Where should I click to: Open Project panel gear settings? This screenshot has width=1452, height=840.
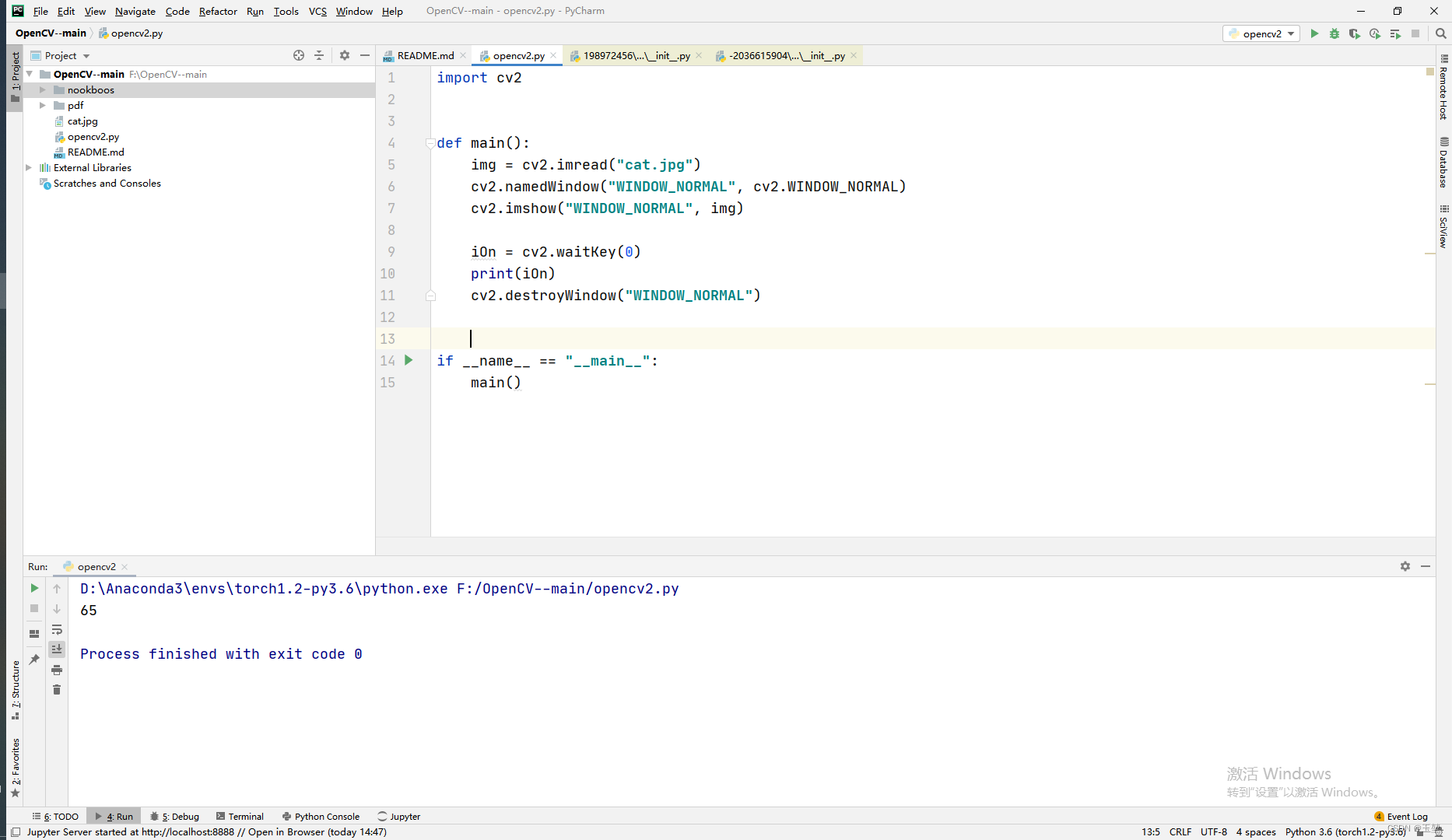point(345,55)
